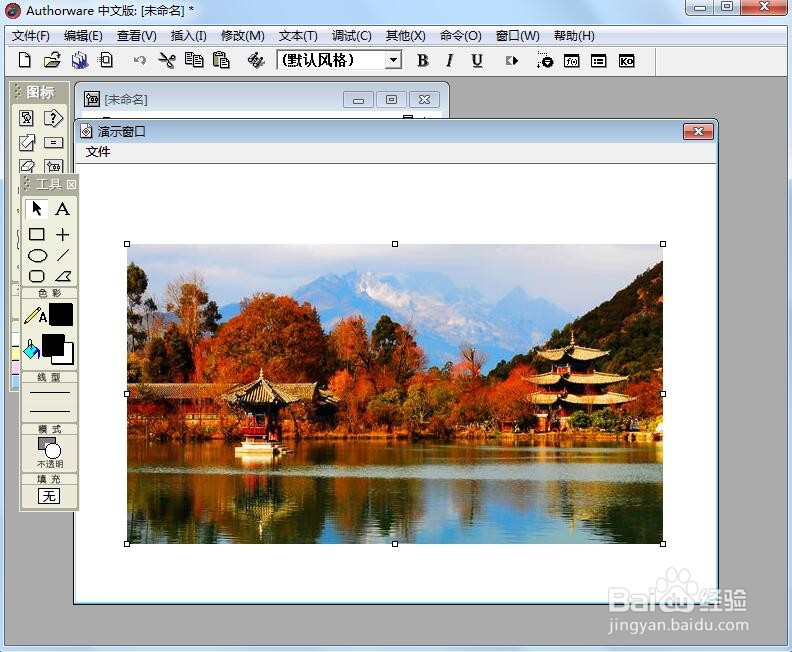This screenshot has width=792, height=652.
Task: Open the 插入(I) menu
Action: (188, 36)
